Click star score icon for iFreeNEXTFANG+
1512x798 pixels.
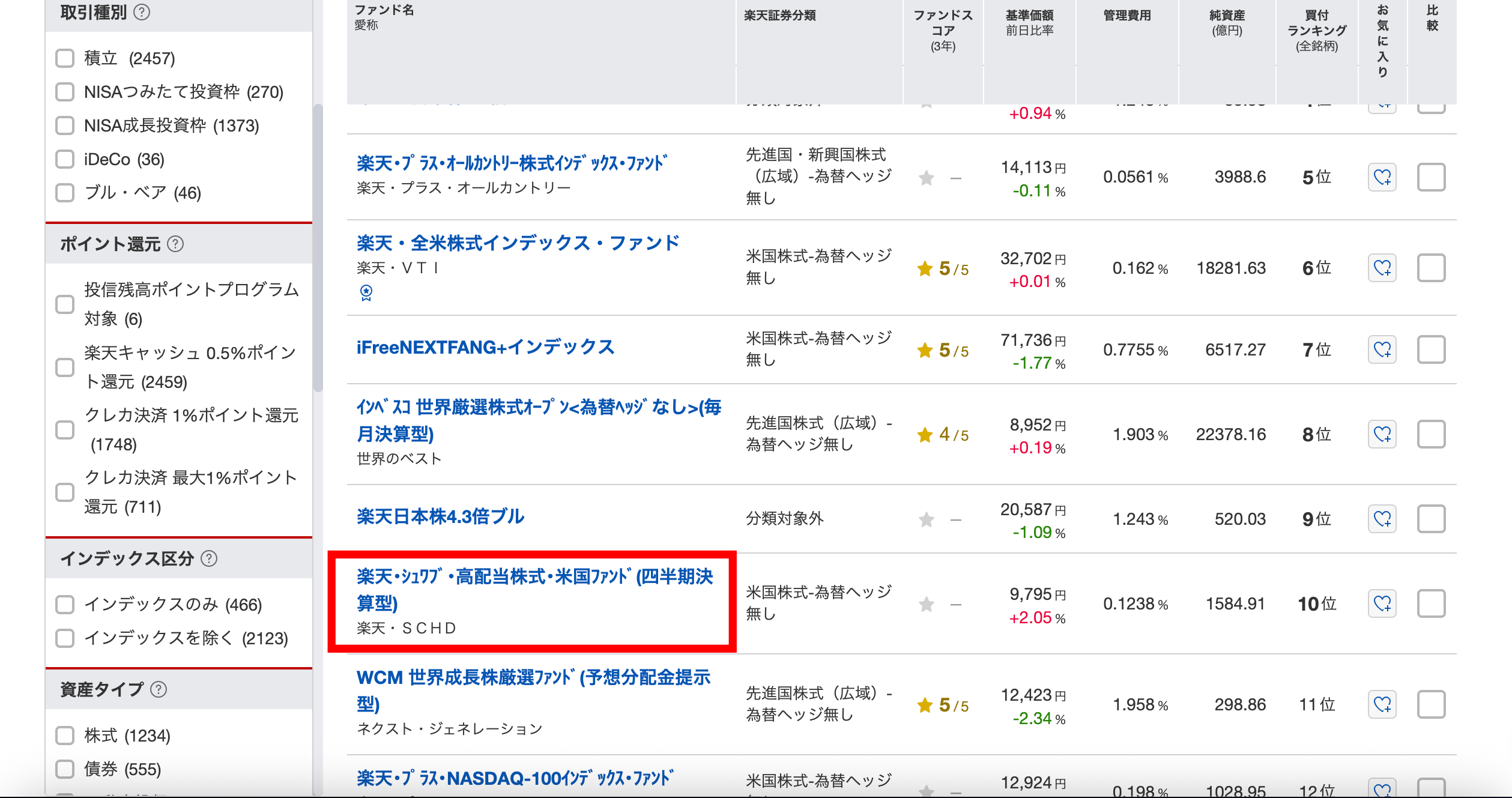point(925,350)
